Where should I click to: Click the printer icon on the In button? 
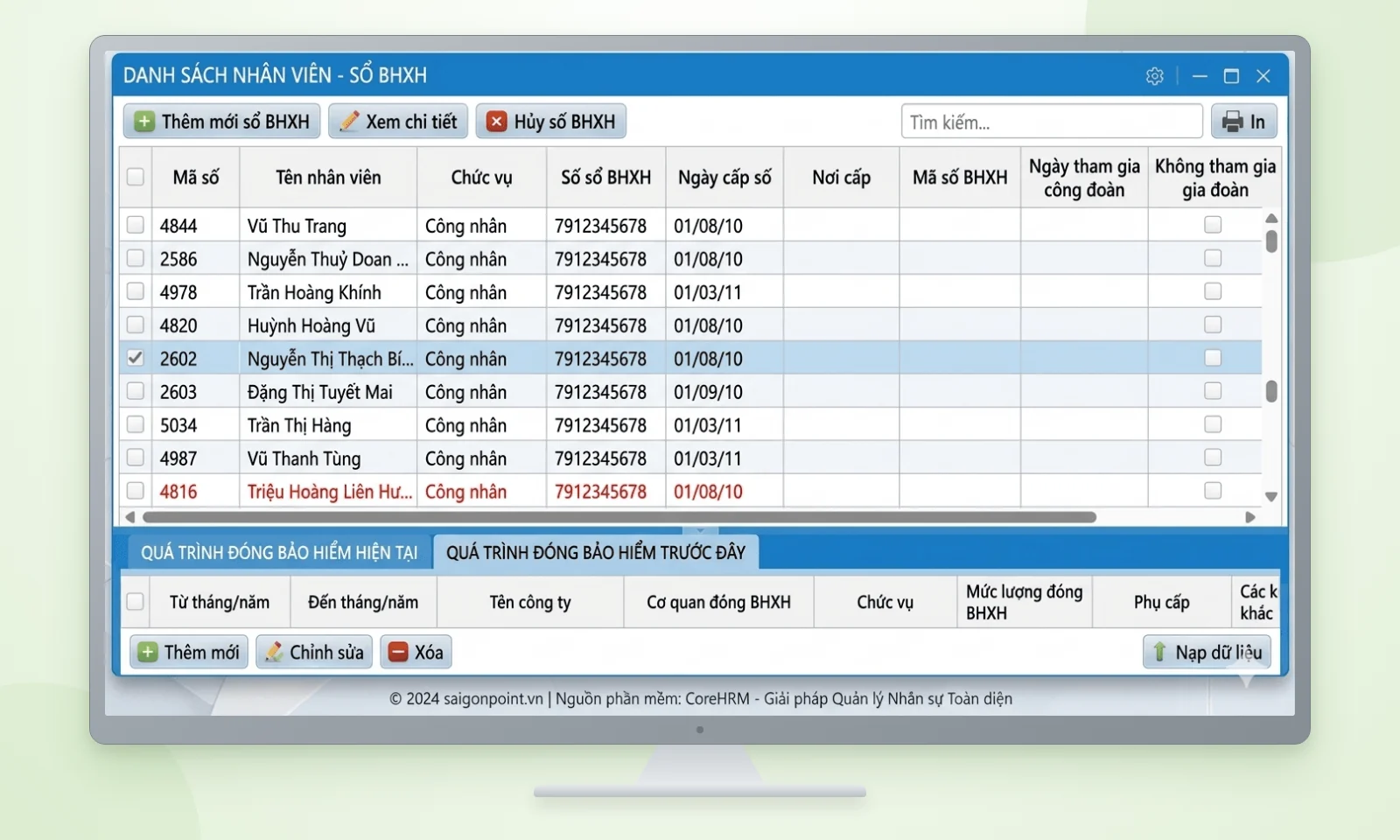[1233, 122]
